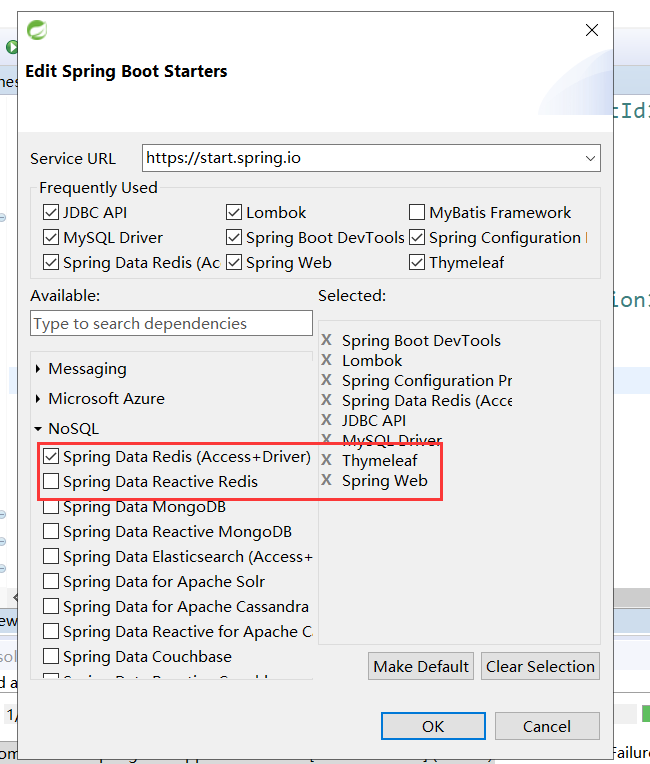This screenshot has width=650, height=764.
Task: Uncheck Spring Web in Frequently Used
Action: tap(234, 262)
